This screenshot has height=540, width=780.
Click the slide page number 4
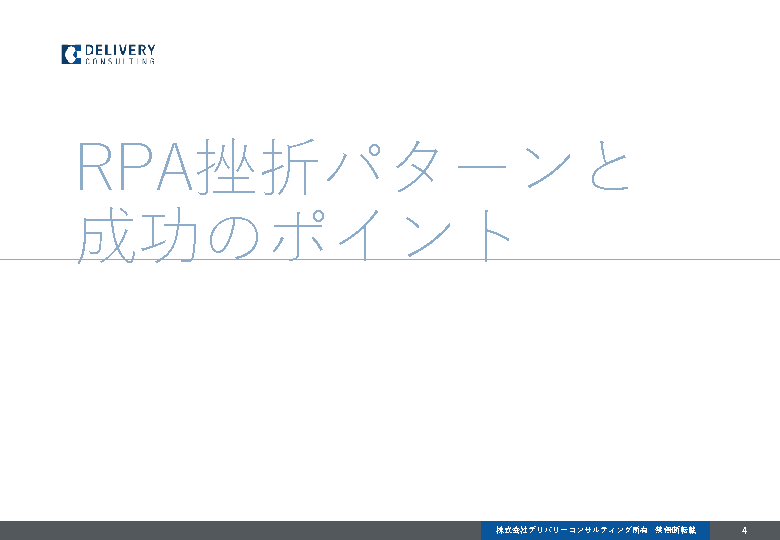(x=744, y=530)
